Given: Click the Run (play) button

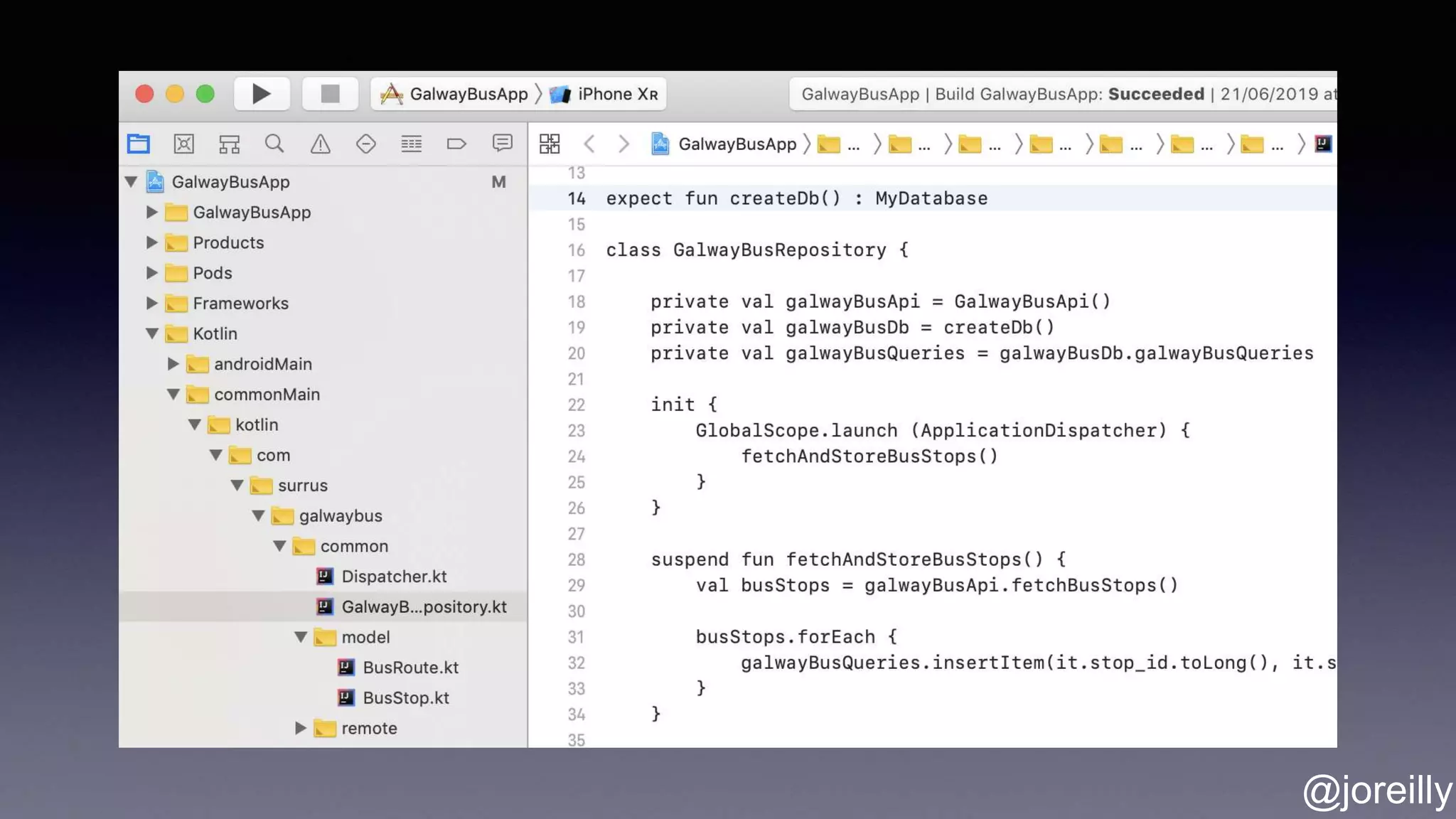Looking at the screenshot, I should coord(261,94).
